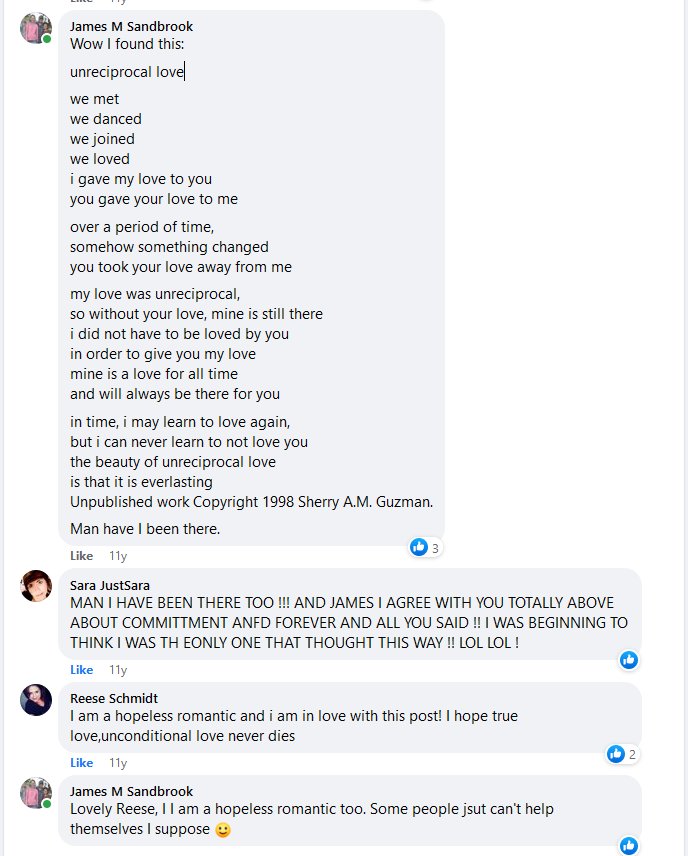This screenshot has height=856, width=688.
Task: Open Sara JustSara's profile picture
Action: coord(36,586)
